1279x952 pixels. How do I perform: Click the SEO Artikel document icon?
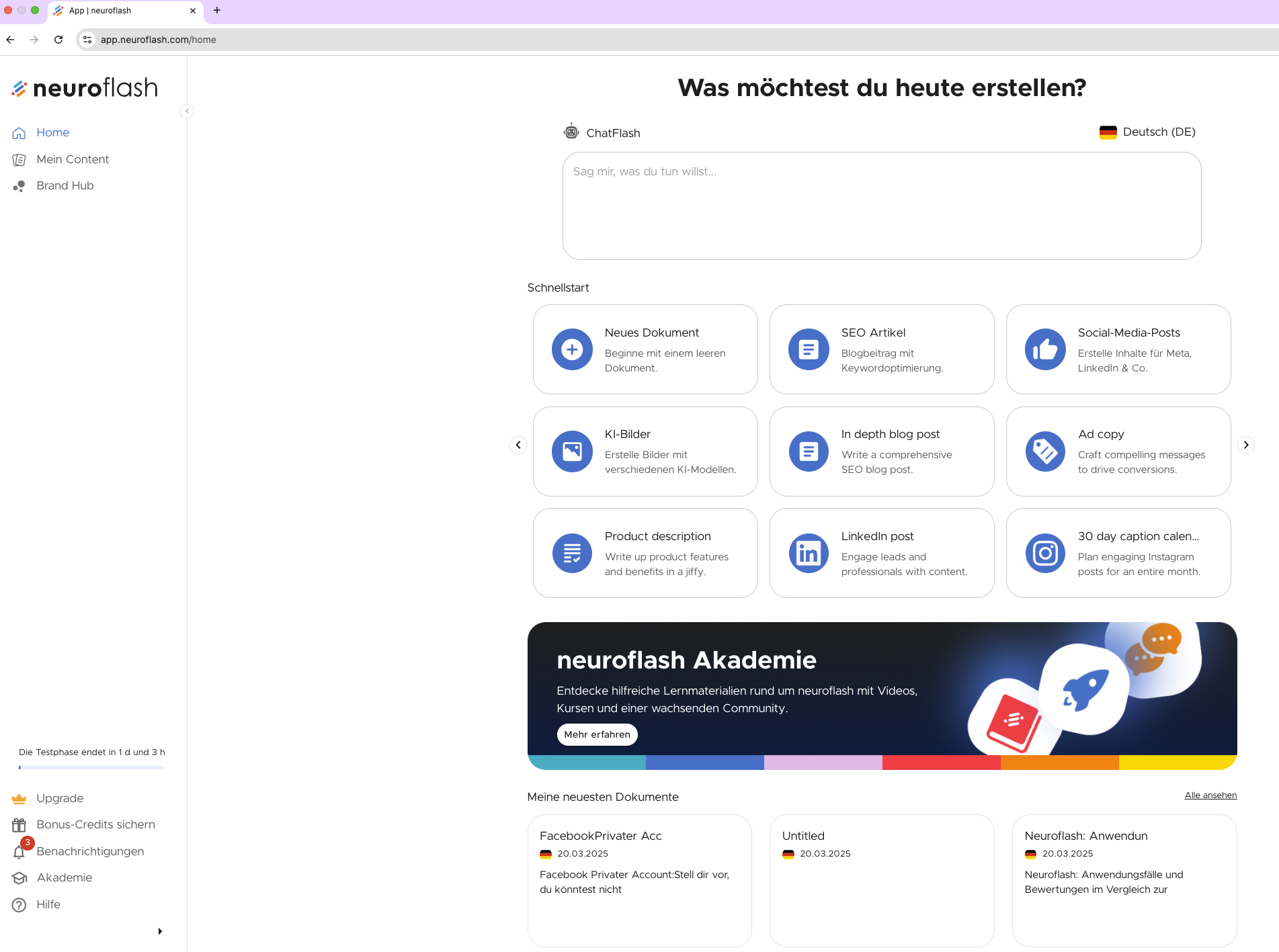point(809,349)
